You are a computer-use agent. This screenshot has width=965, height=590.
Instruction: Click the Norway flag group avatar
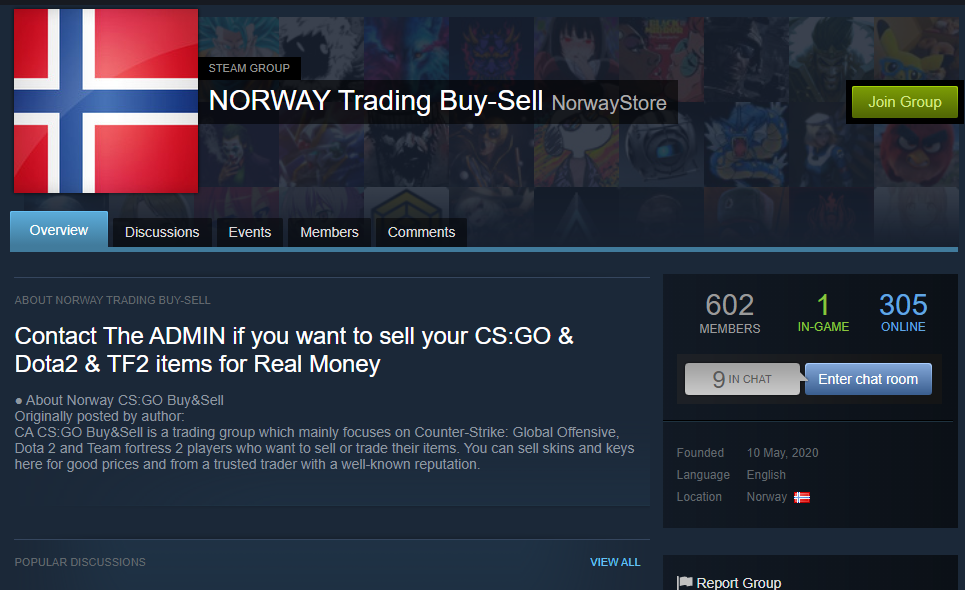[x=106, y=101]
